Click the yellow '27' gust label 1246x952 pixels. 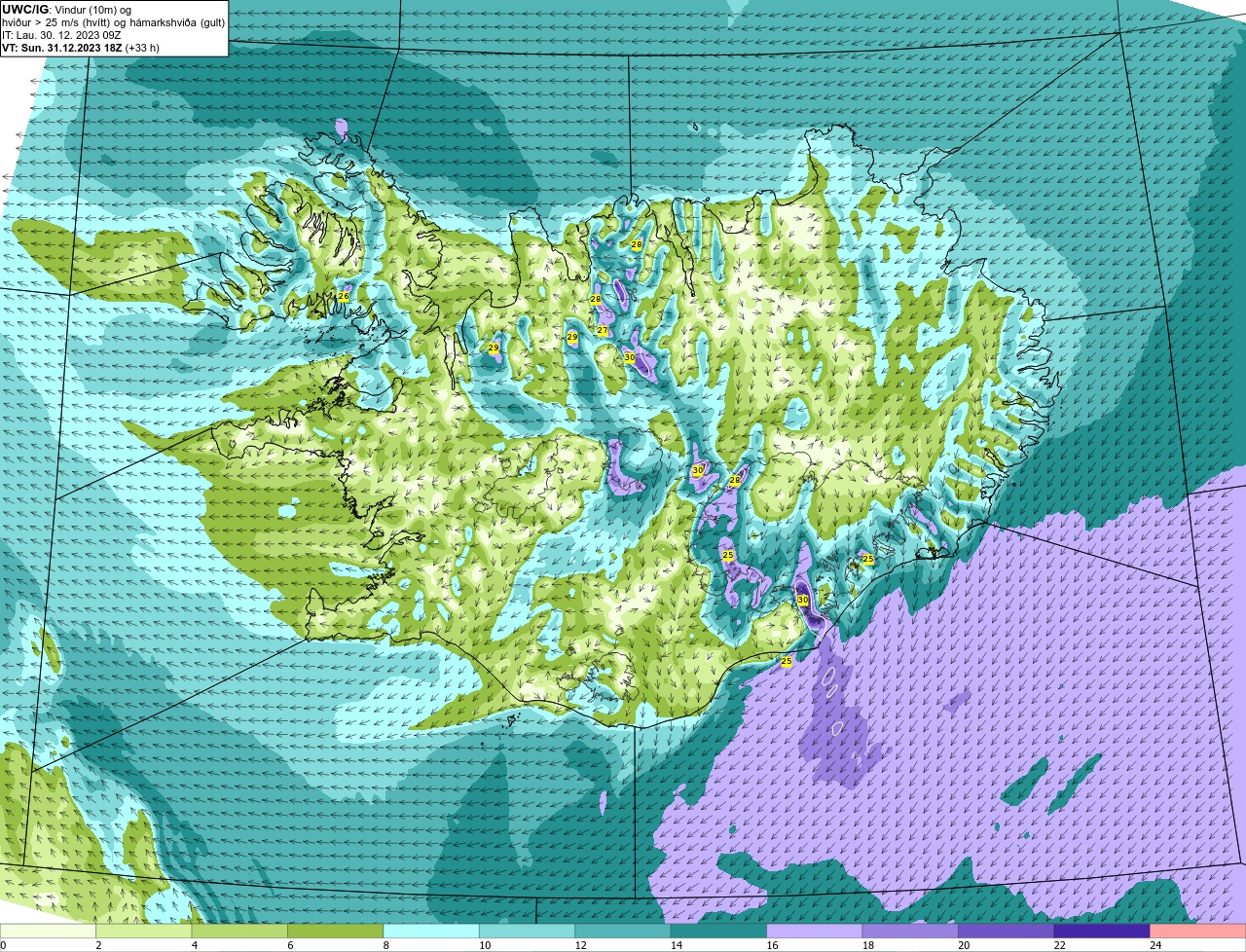(603, 331)
